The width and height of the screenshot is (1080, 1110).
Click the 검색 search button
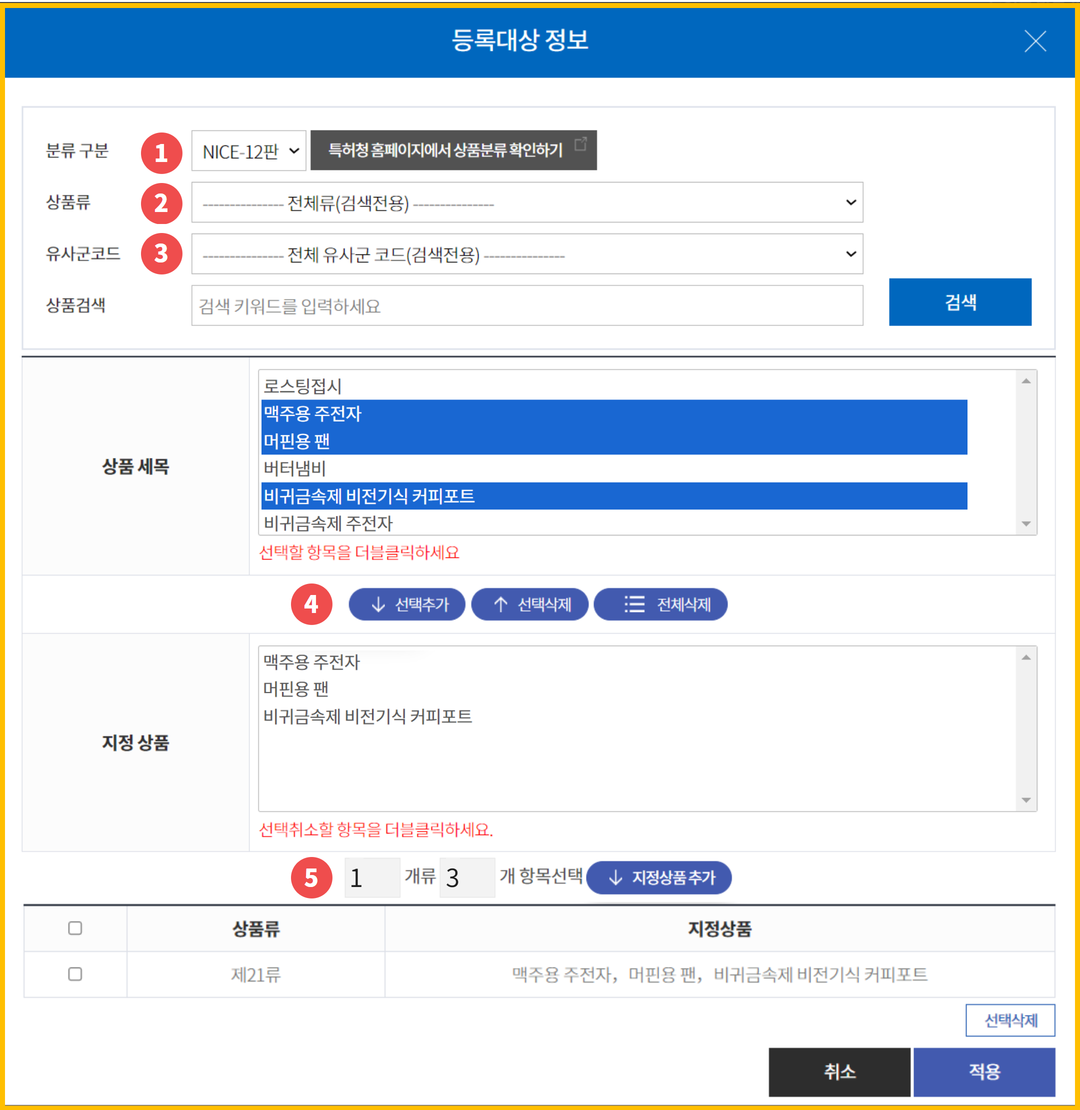point(960,302)
